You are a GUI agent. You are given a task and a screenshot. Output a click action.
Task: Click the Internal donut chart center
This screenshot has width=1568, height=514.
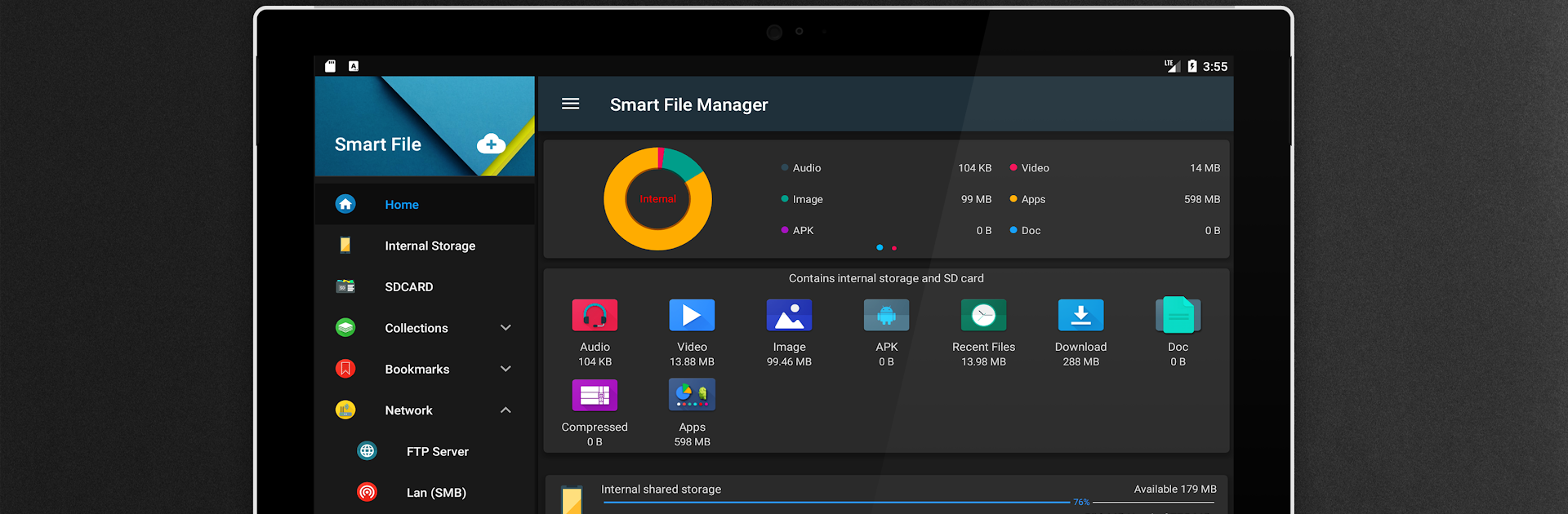657,198
